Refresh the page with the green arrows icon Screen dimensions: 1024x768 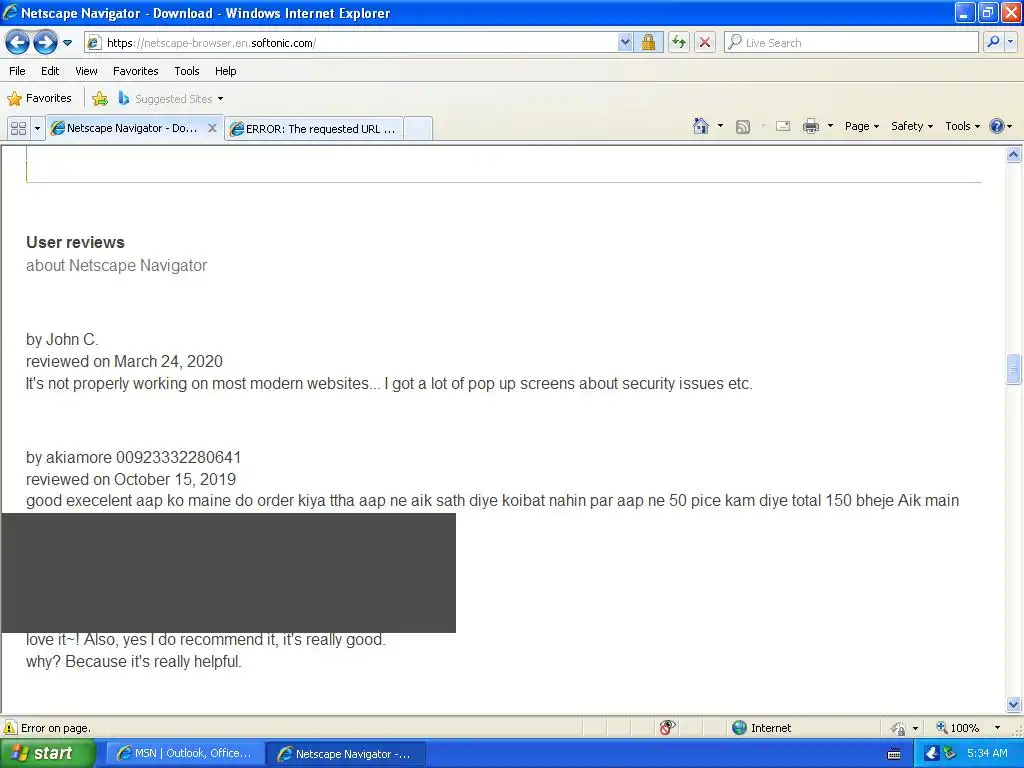click(x=679, y=43)
